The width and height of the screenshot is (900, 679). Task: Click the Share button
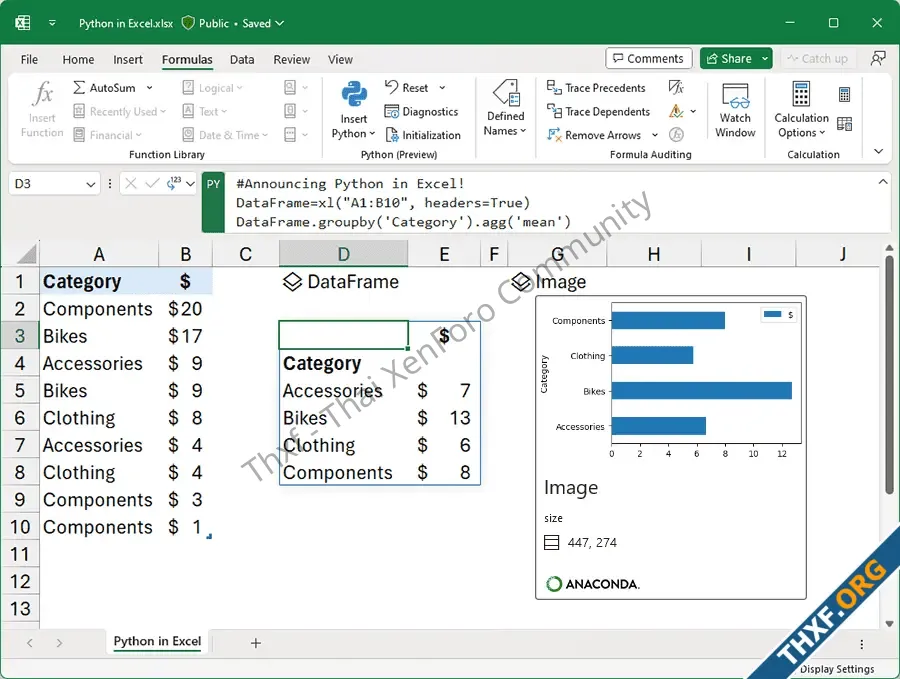pyautogui.click(x=729, y=59)
